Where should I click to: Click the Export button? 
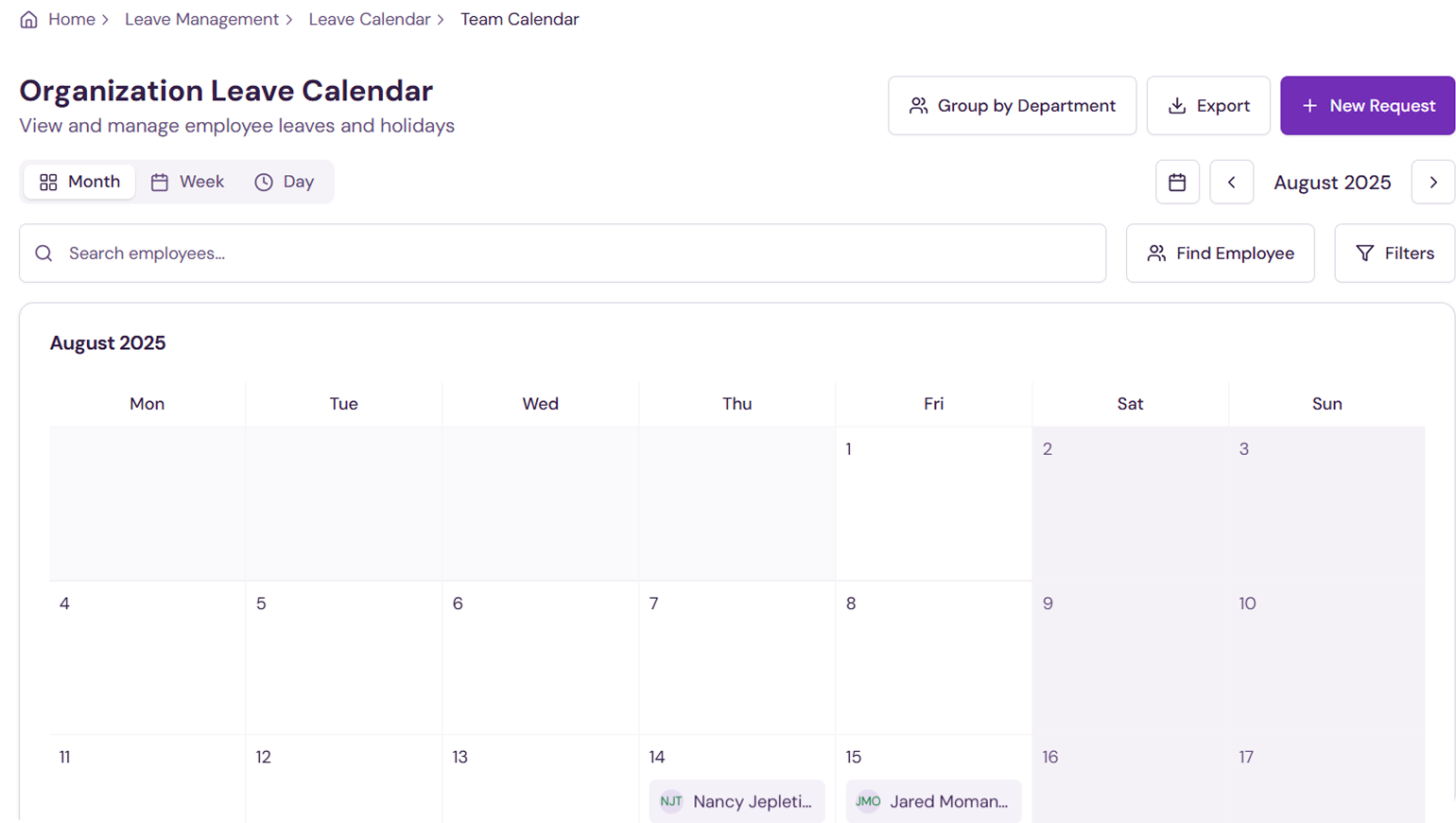point(1208,106)
